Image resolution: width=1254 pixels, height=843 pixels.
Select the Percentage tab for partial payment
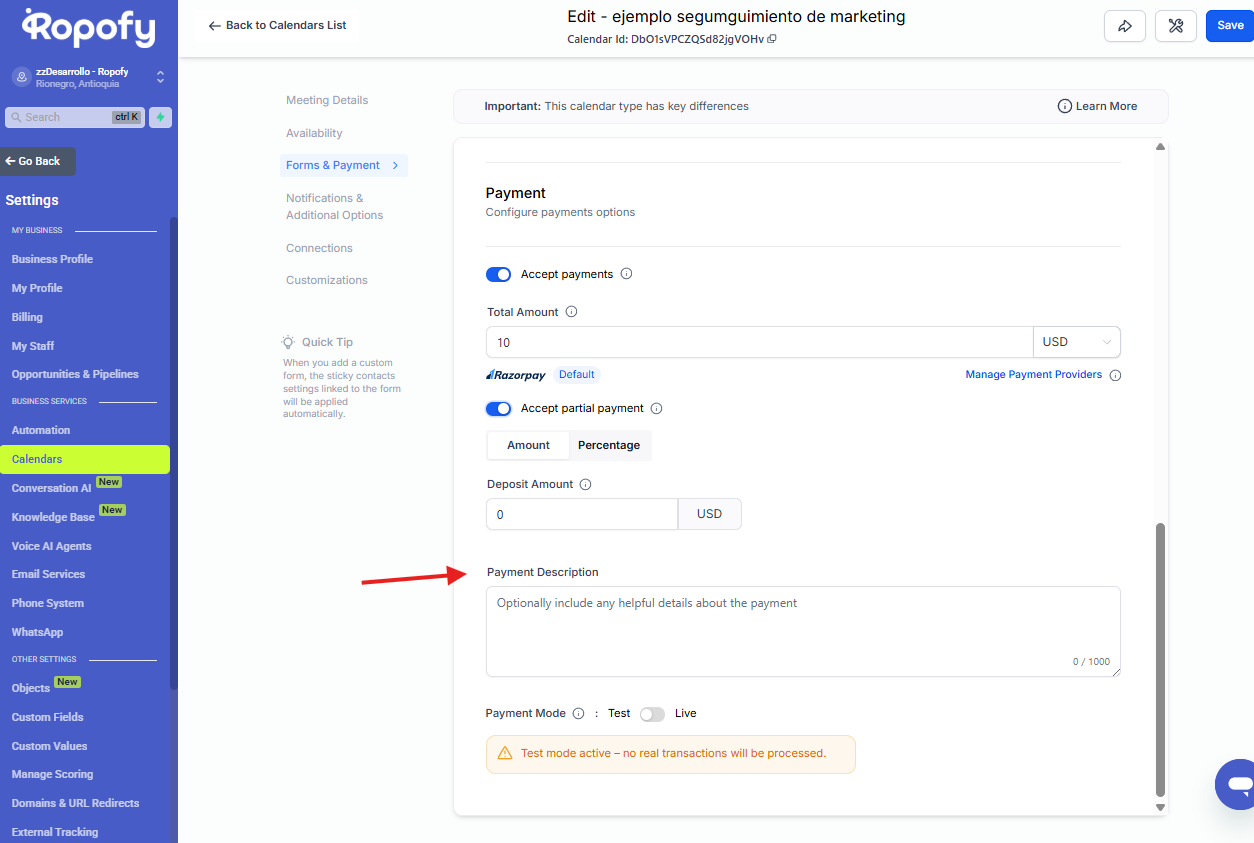click(x=609, y=445)
